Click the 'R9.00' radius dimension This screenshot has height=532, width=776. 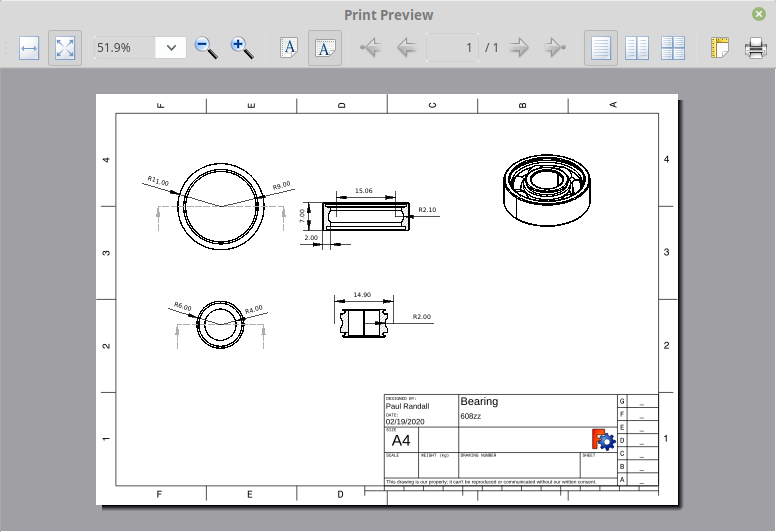[x=282, y=186]
